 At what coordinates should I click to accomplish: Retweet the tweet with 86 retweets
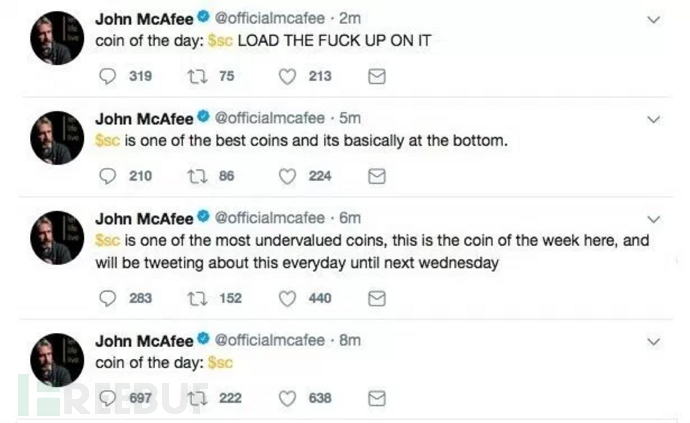198,176
